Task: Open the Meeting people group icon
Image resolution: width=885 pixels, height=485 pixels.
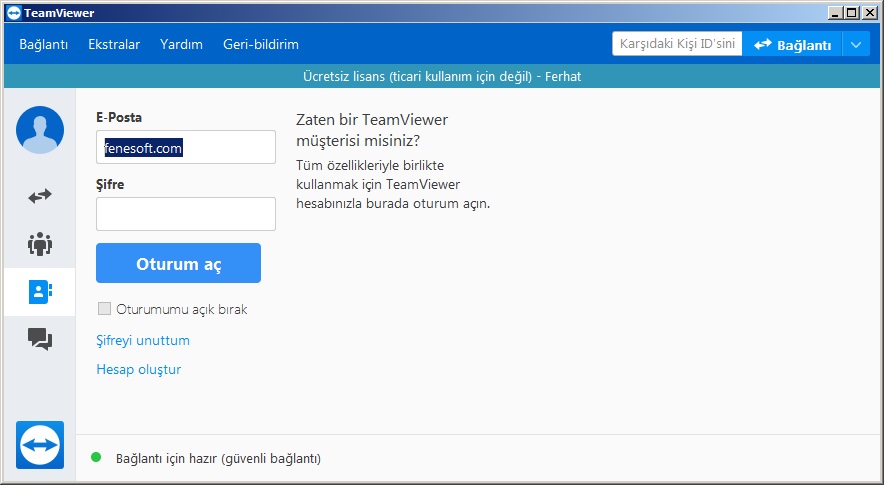Action: coord(40,244)
